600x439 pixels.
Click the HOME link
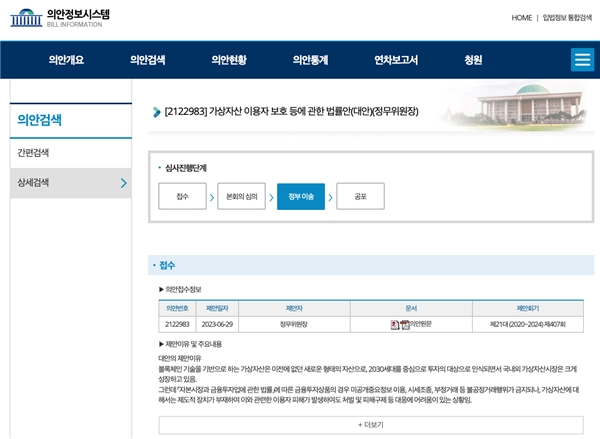[521, 18]
